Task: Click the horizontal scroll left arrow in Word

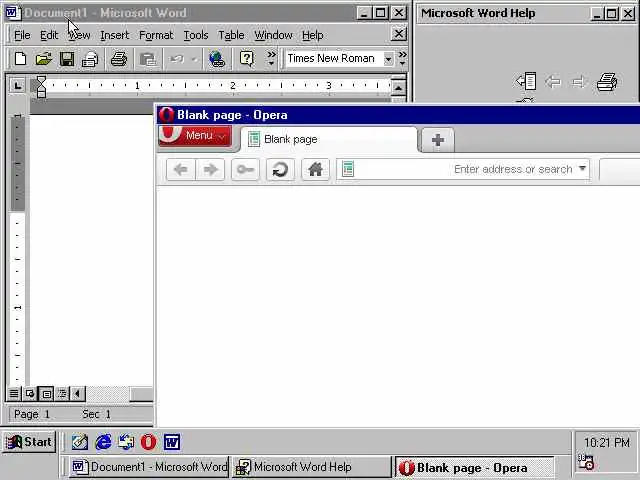Action: (78, 393)
